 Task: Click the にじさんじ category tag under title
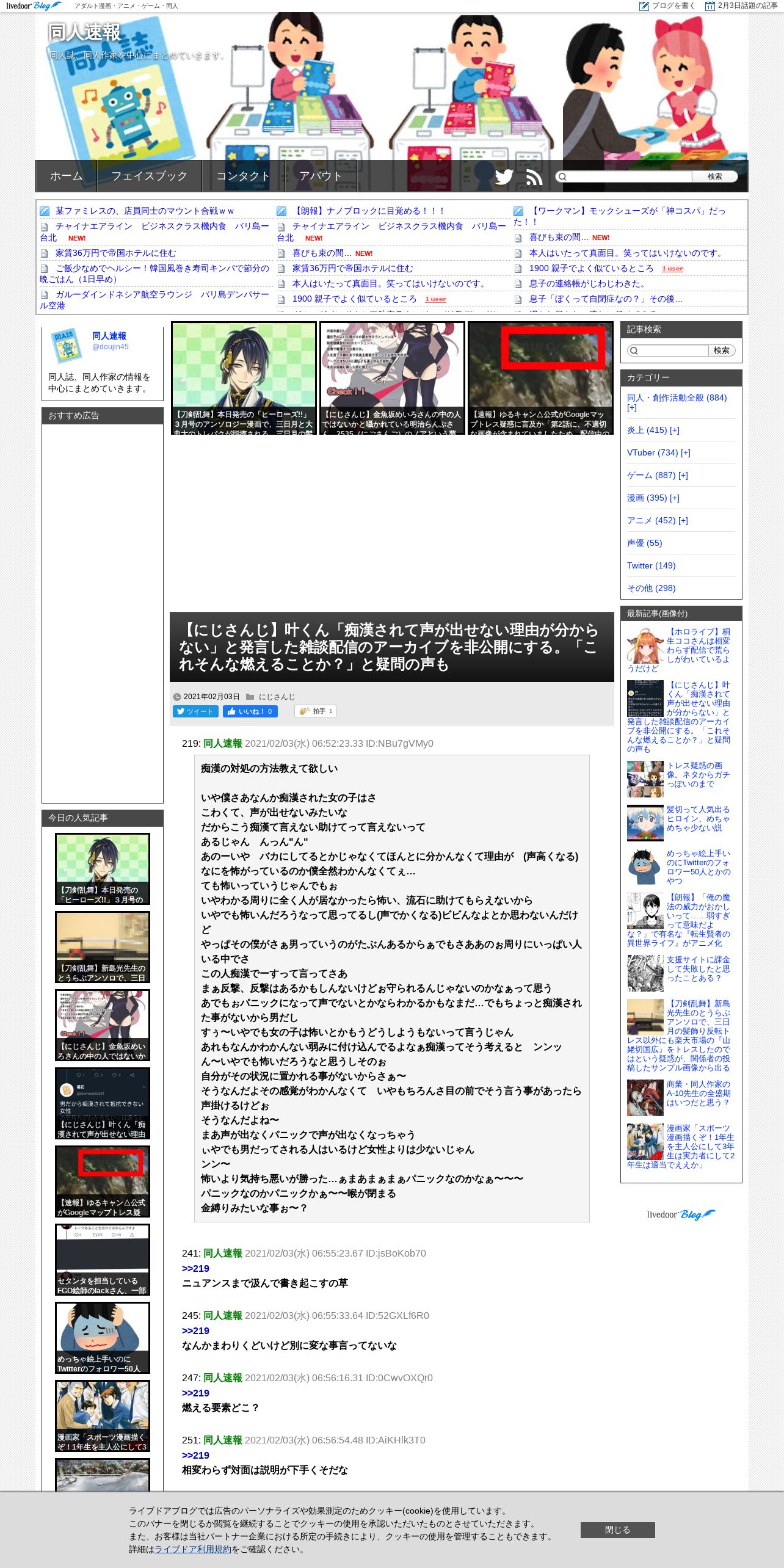tap(277, 697)
